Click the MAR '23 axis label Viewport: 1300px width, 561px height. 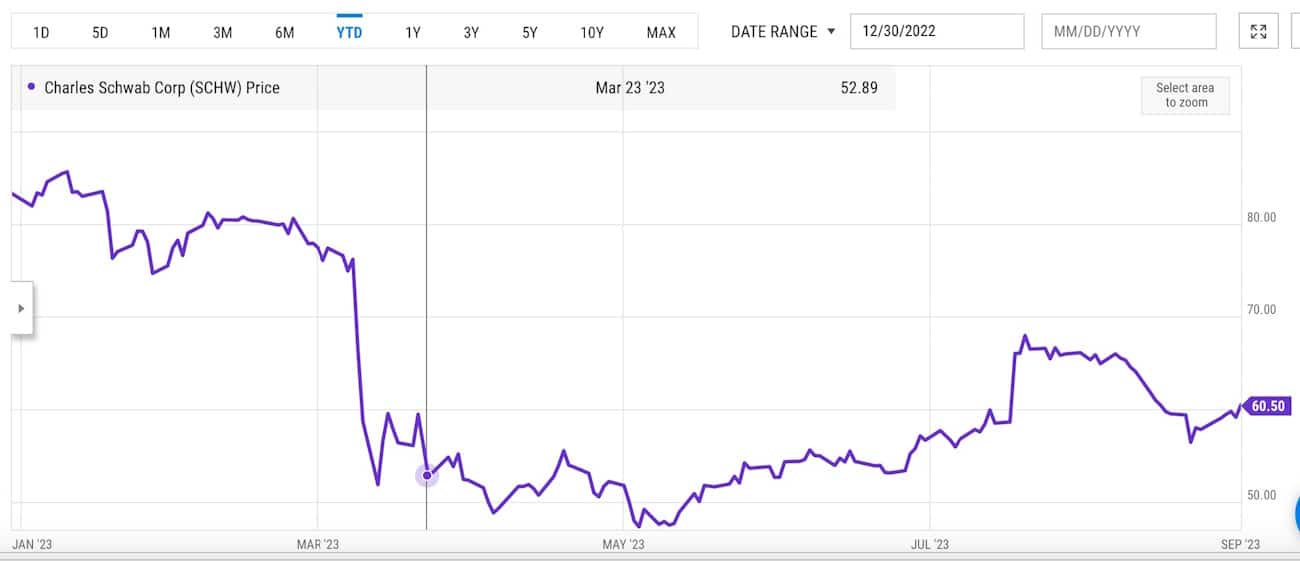click(317, 544)
